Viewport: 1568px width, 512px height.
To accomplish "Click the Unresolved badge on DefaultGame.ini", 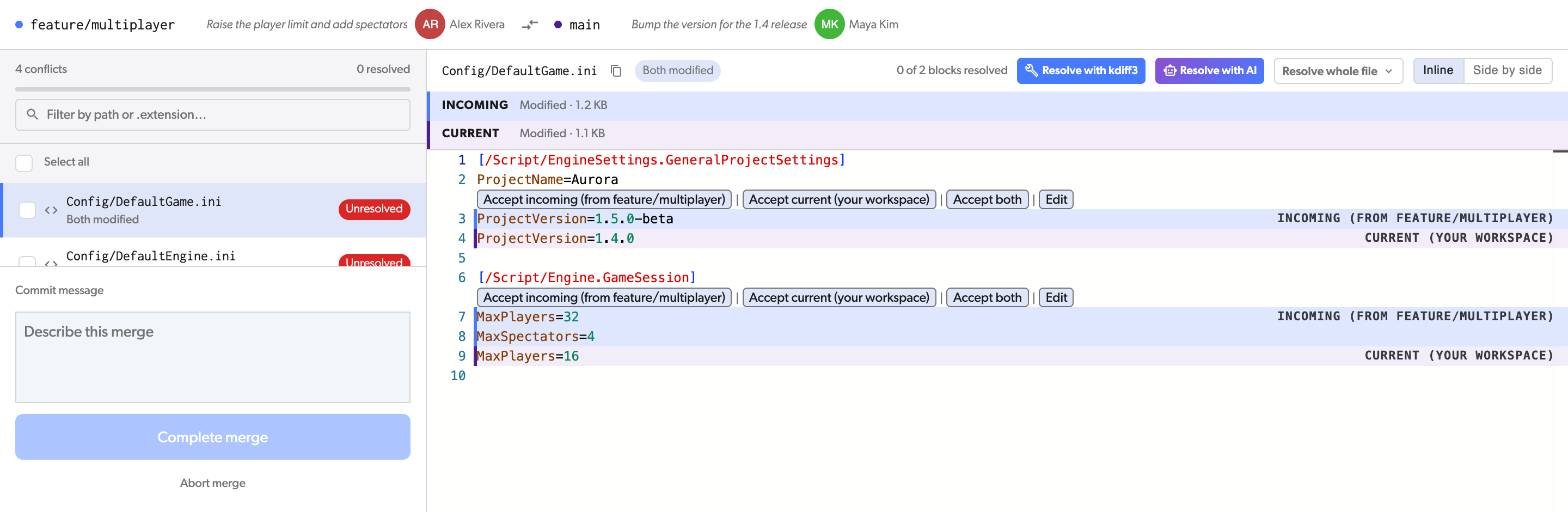I will coord(373,209).
